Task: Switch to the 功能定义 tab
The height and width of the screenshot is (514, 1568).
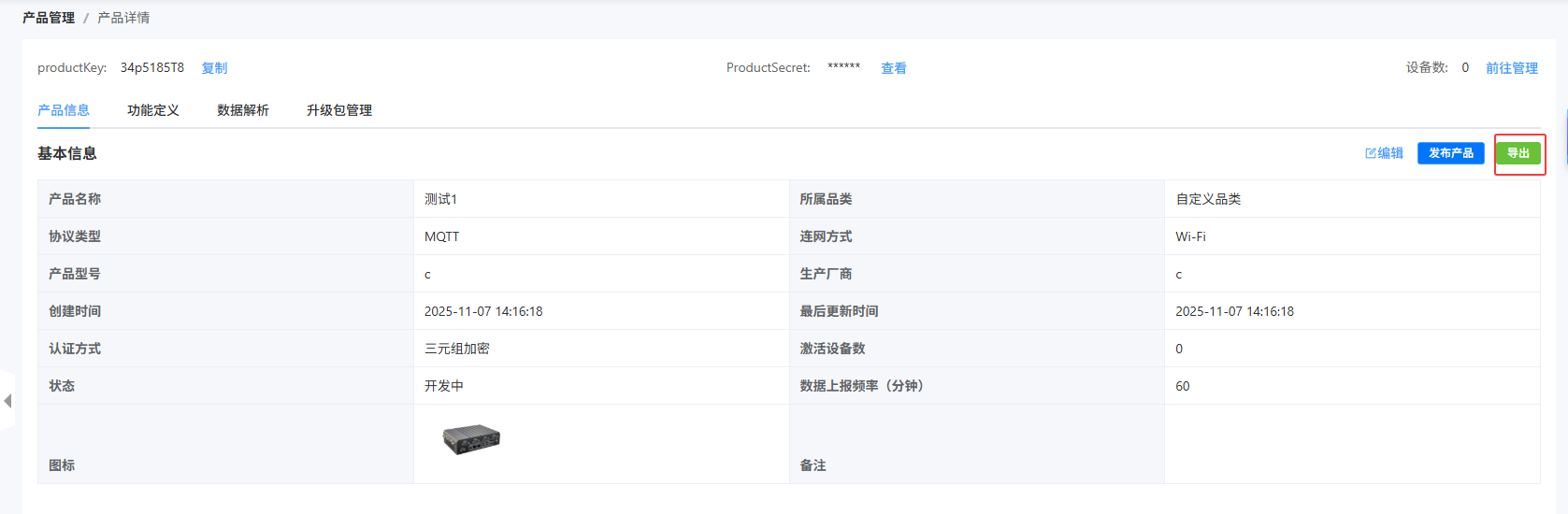Action: 153,110
